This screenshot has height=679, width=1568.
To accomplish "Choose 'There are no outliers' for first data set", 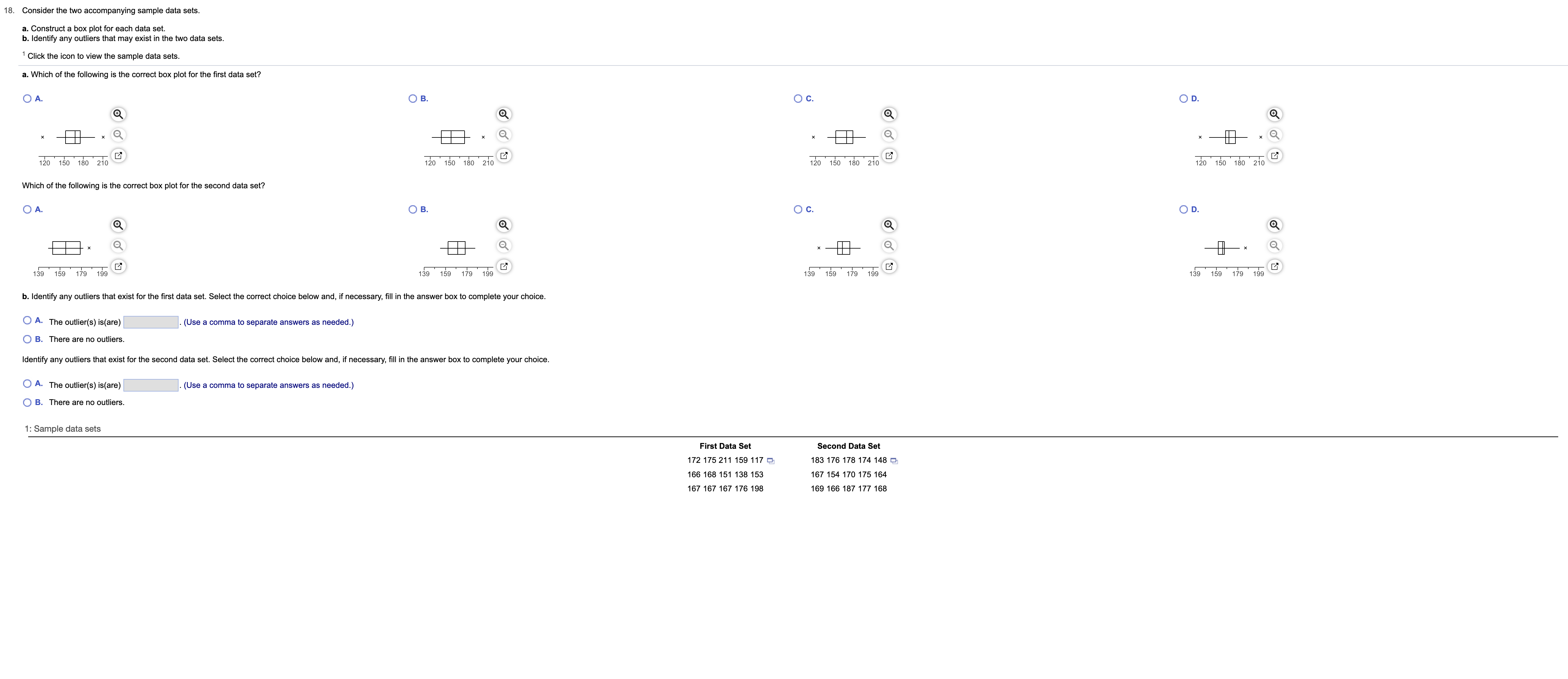I will (x=27, y=339).
